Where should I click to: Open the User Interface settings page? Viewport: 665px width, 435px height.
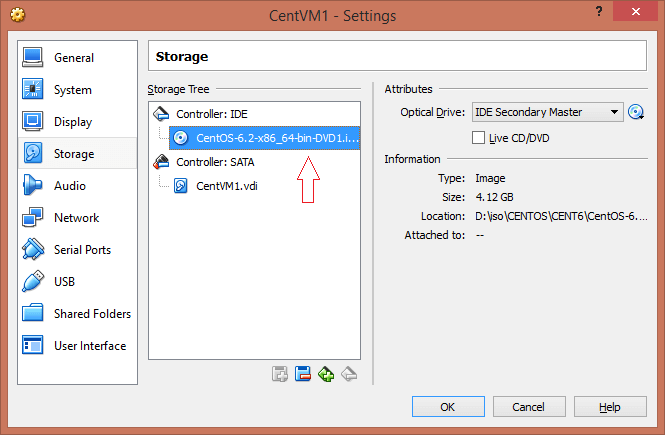tap(89, 346)
